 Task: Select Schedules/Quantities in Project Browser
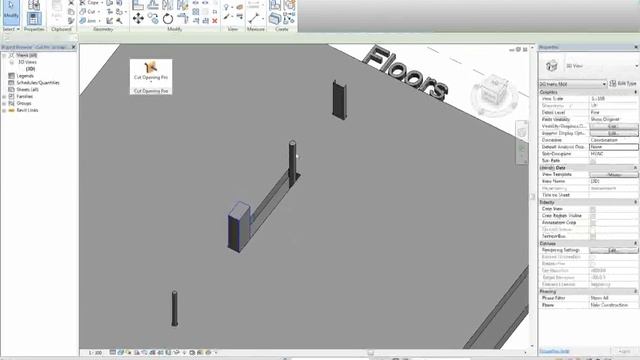pos(38,83)
